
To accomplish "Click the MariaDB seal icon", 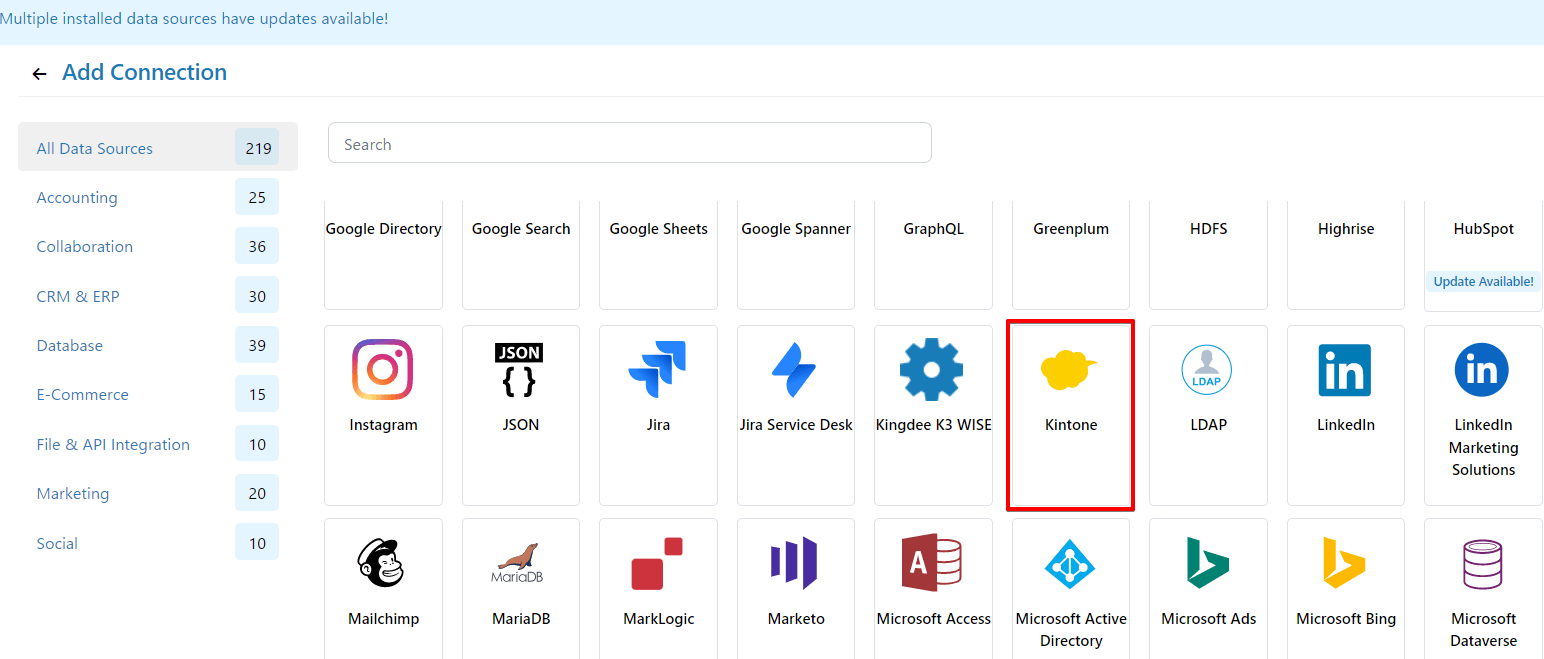I will (518, 564).
